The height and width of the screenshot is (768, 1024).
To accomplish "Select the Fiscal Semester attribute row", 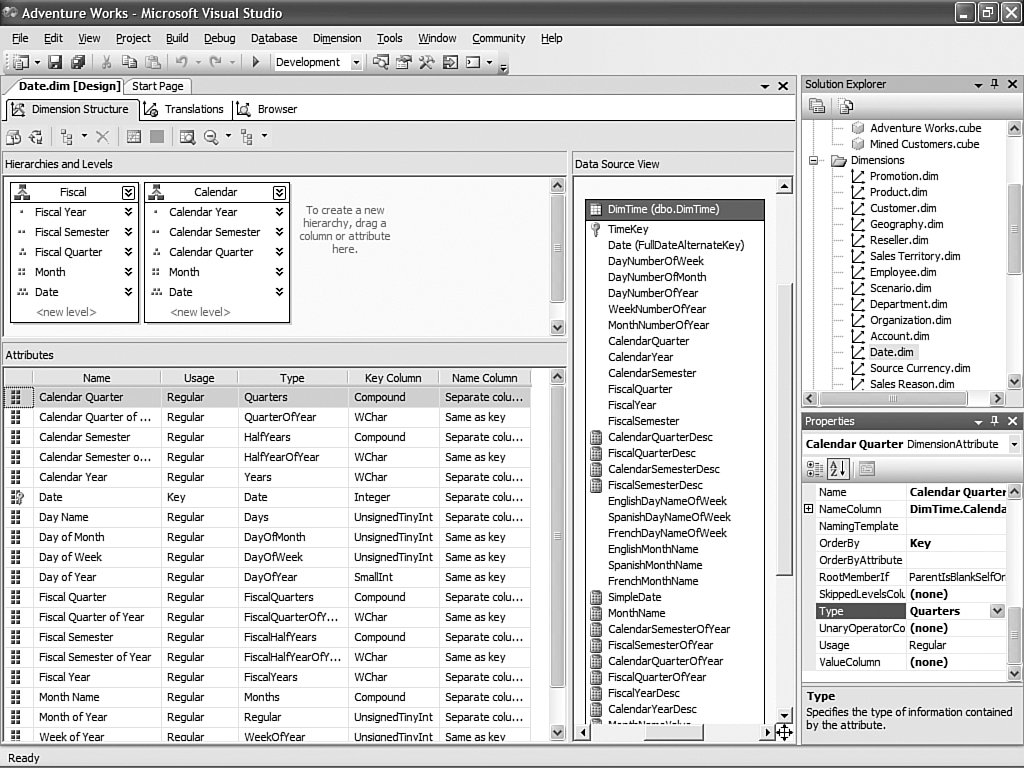I will (268, 637).
